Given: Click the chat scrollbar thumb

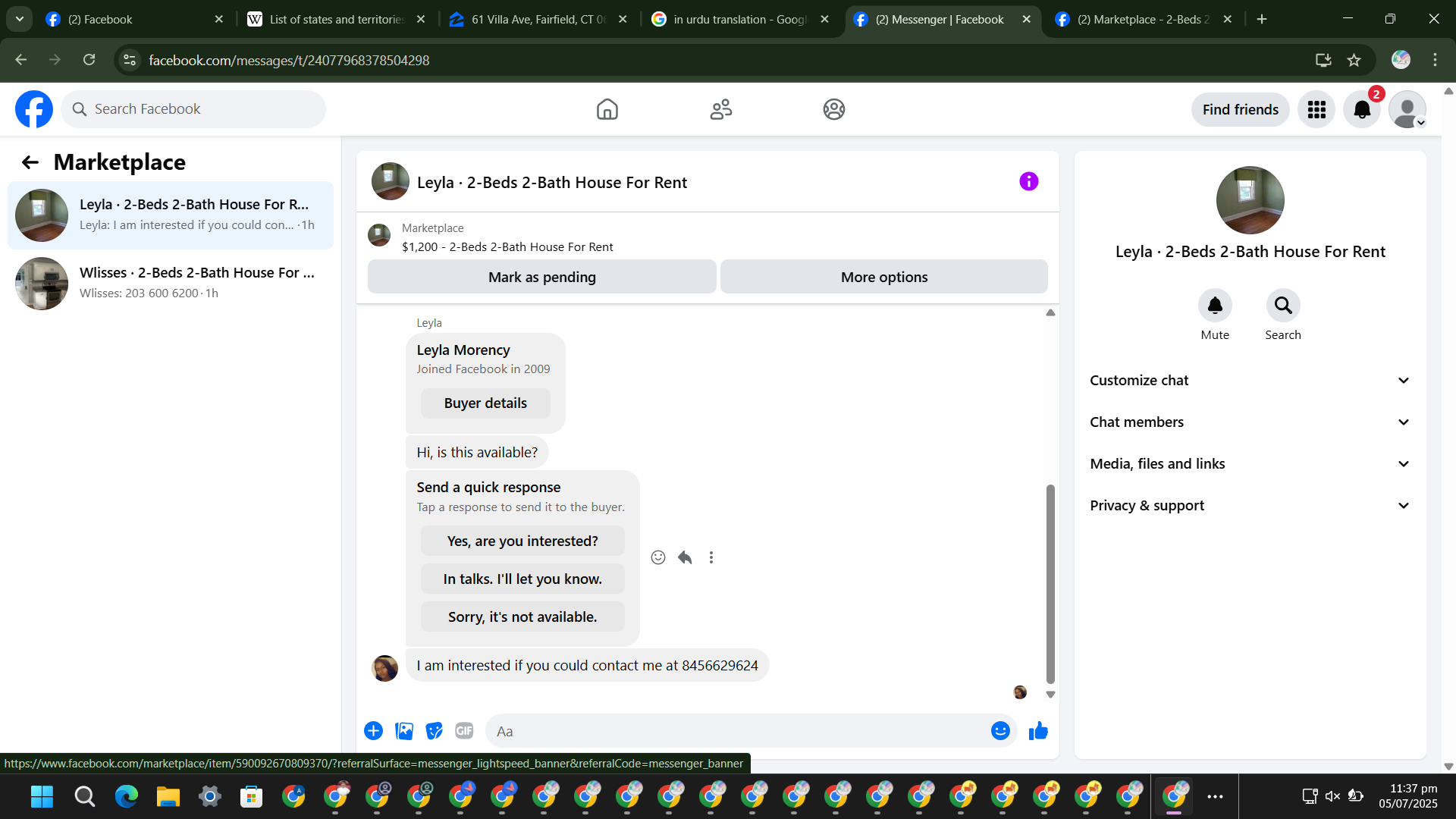Looking at the screenshot, I should (1050, 584).
